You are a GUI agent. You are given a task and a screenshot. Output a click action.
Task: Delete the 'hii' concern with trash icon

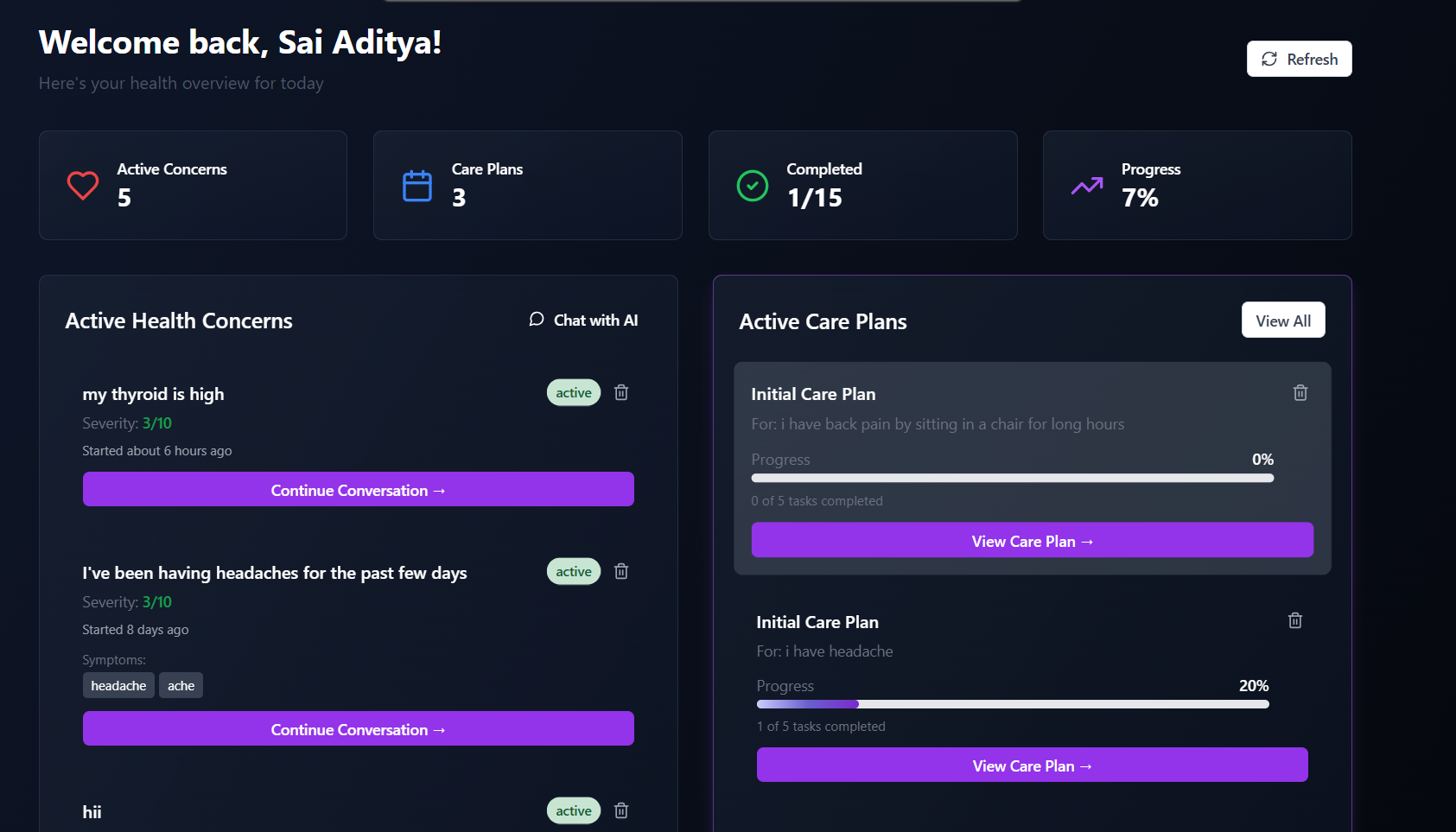(x=621, y=811)
